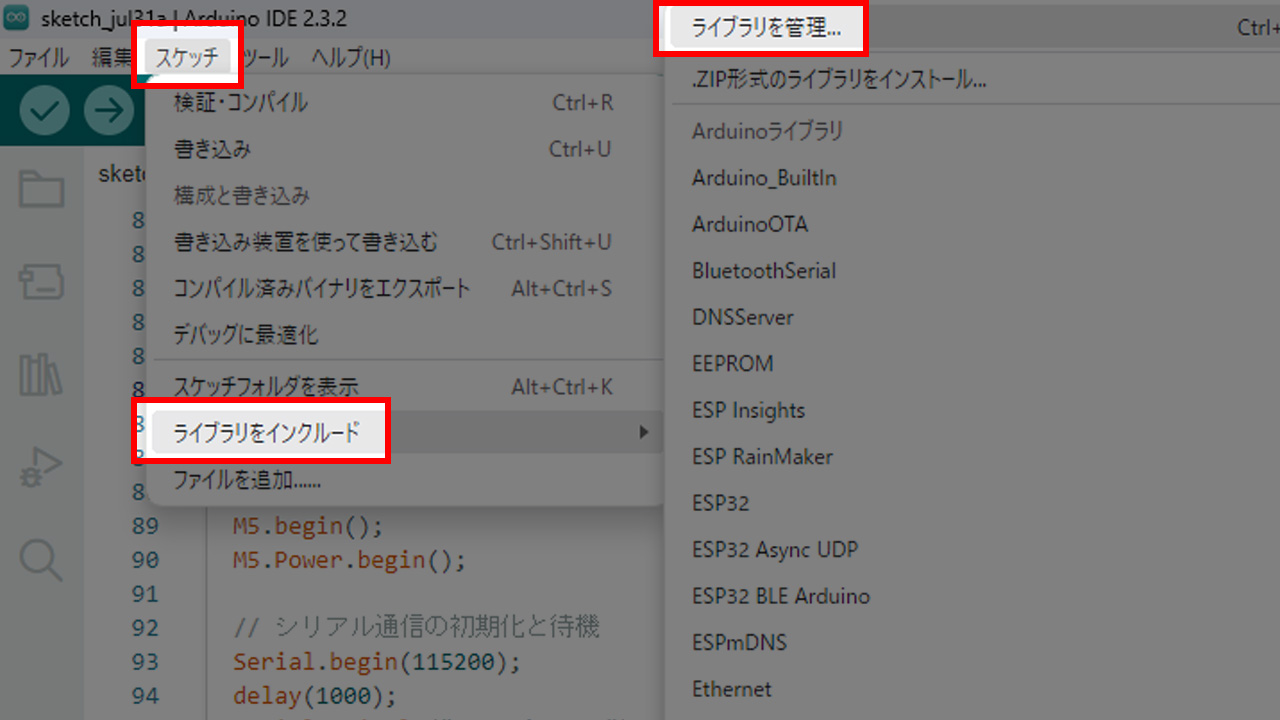Open the ヘルプ(H) menu
This screenshot has height=720, width=1280.
(350, 58)
